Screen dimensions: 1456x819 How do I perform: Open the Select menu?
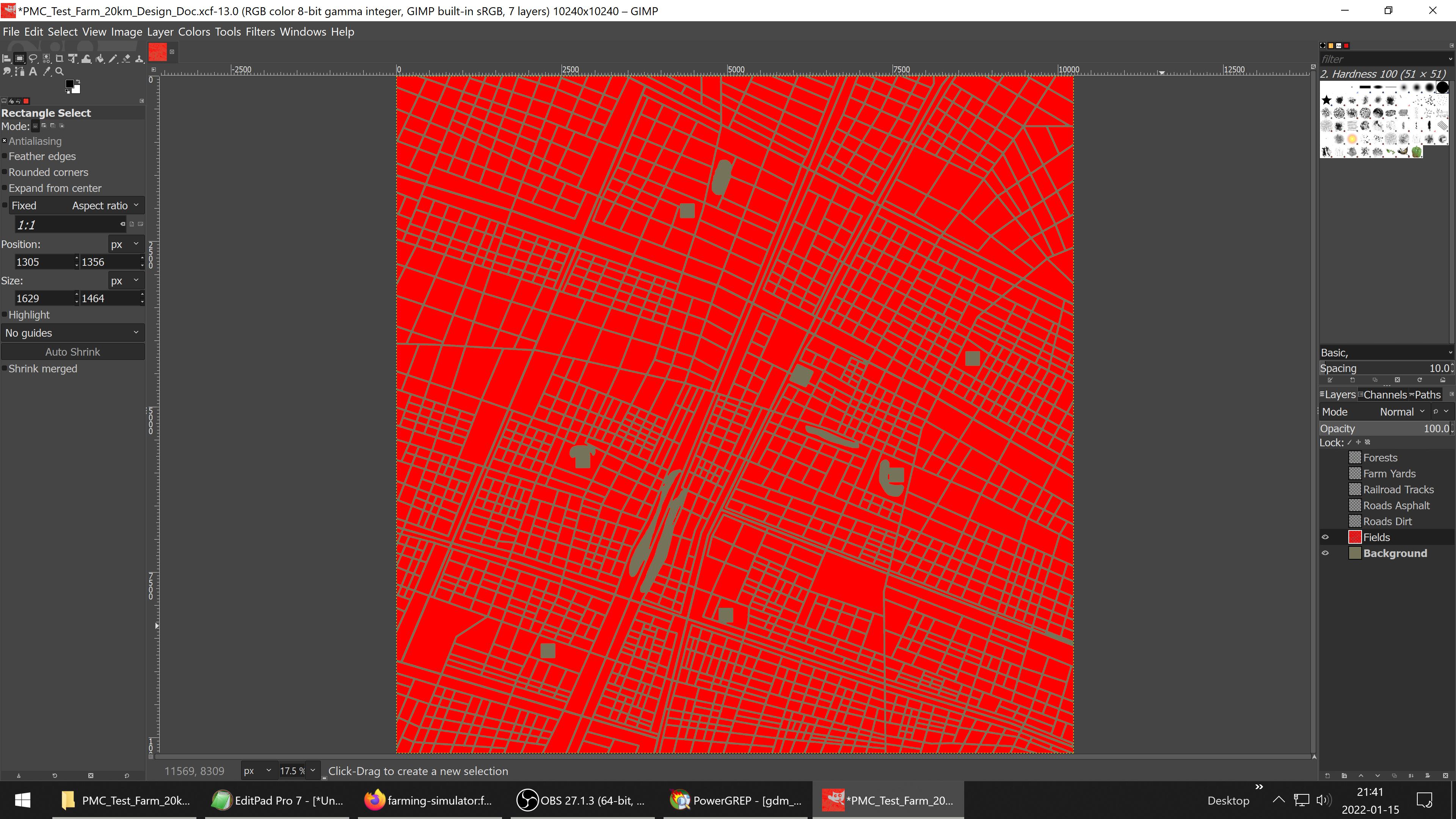(62, 31)
